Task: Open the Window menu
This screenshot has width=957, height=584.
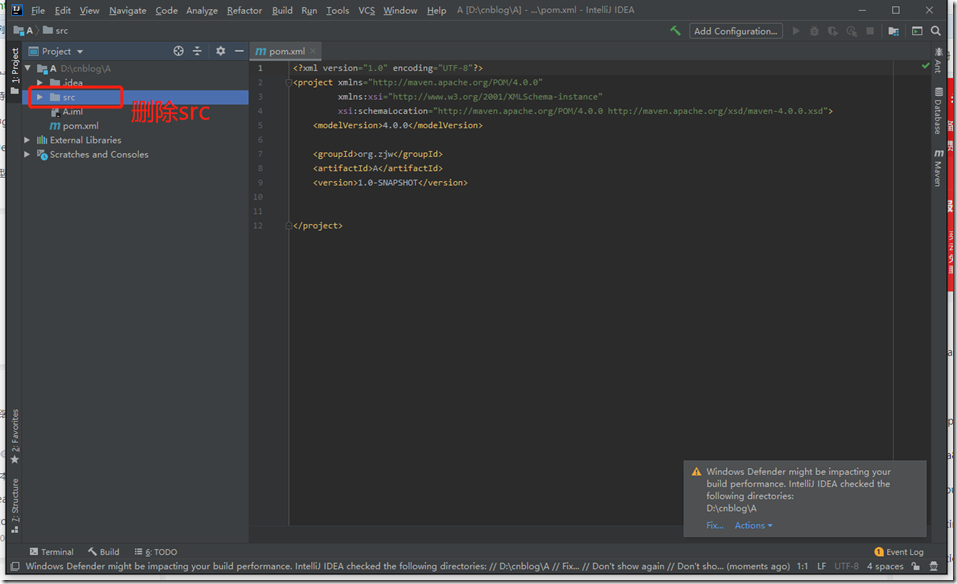Action: click(x=400, y=10)
